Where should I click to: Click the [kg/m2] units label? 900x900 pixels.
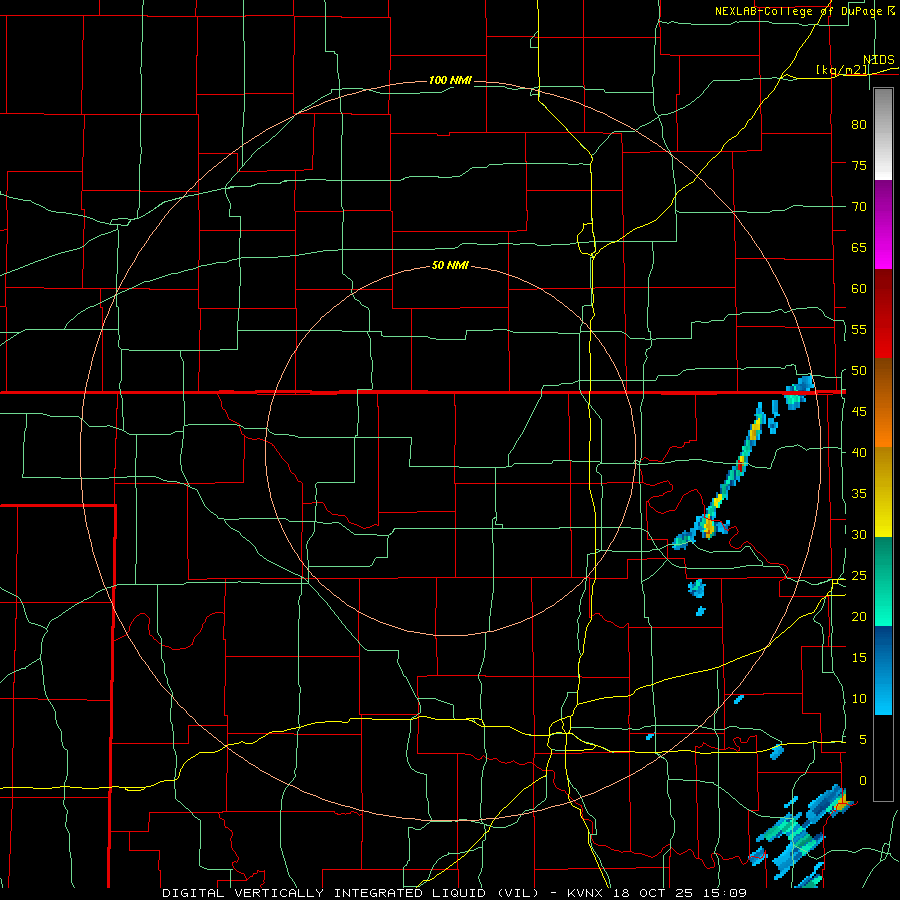point(842,70)
